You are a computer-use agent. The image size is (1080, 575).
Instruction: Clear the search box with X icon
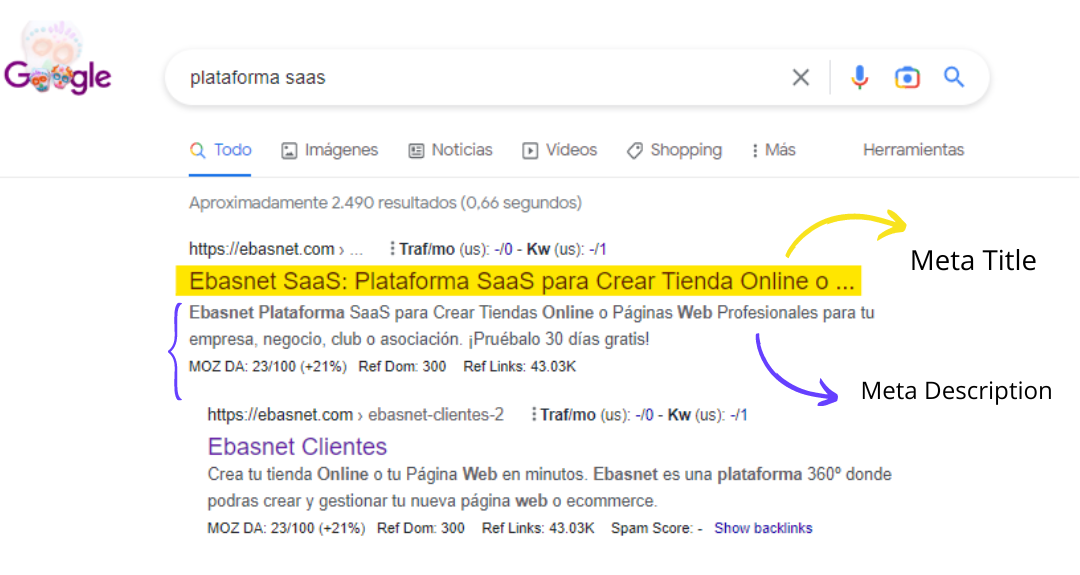pos(800,78)
